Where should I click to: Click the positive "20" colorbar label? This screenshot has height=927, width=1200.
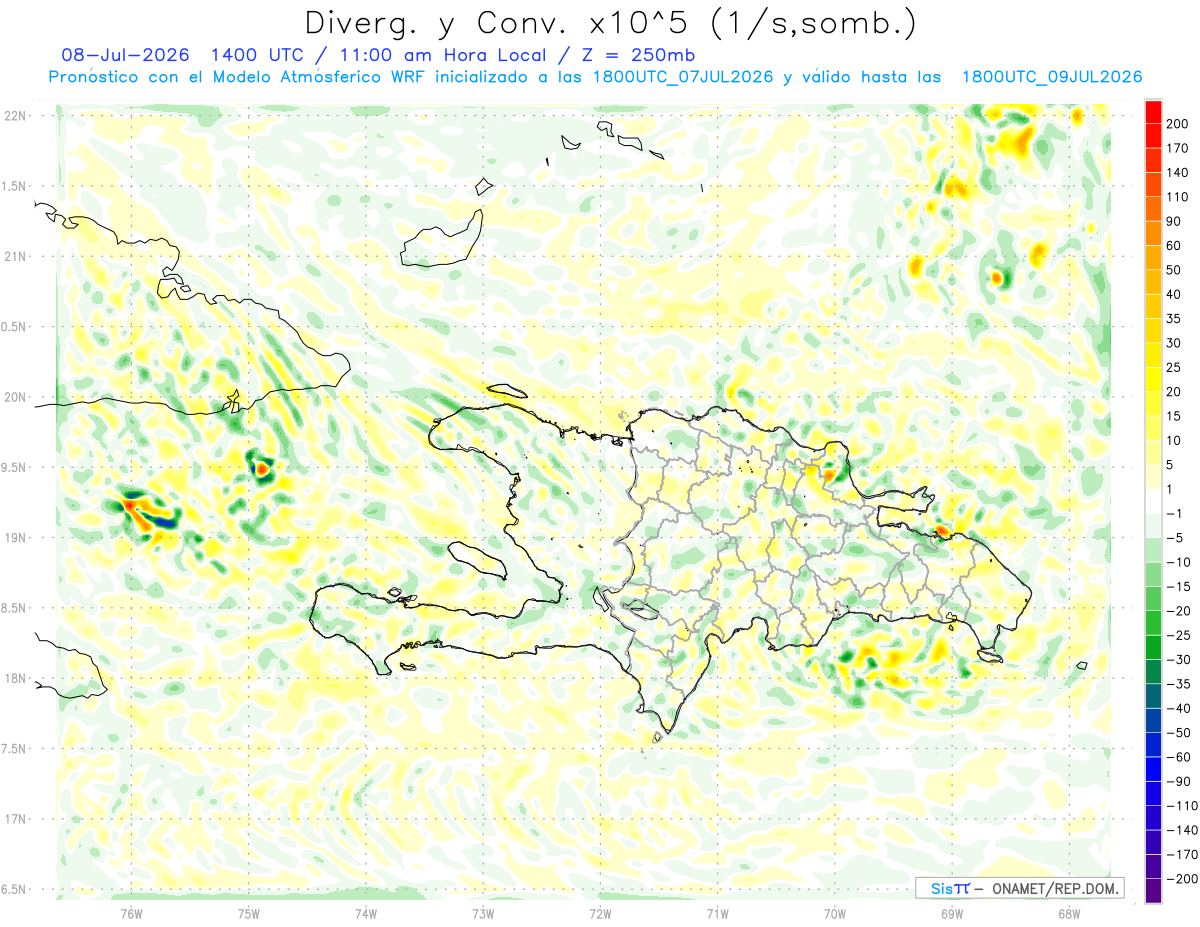[1176, 391]
